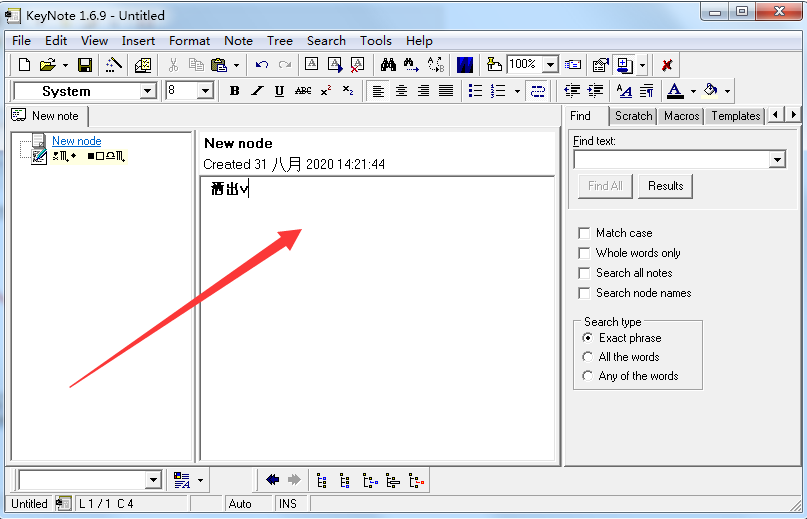Screen dimensions: 807x519
Task: Open the Format menu
Action: (189, 41)
